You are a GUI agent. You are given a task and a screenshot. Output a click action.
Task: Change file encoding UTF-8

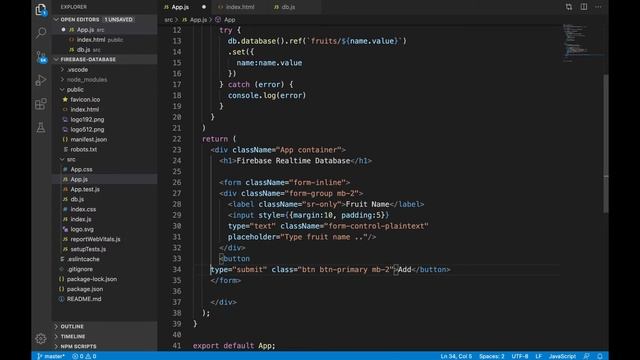[520, 356]
